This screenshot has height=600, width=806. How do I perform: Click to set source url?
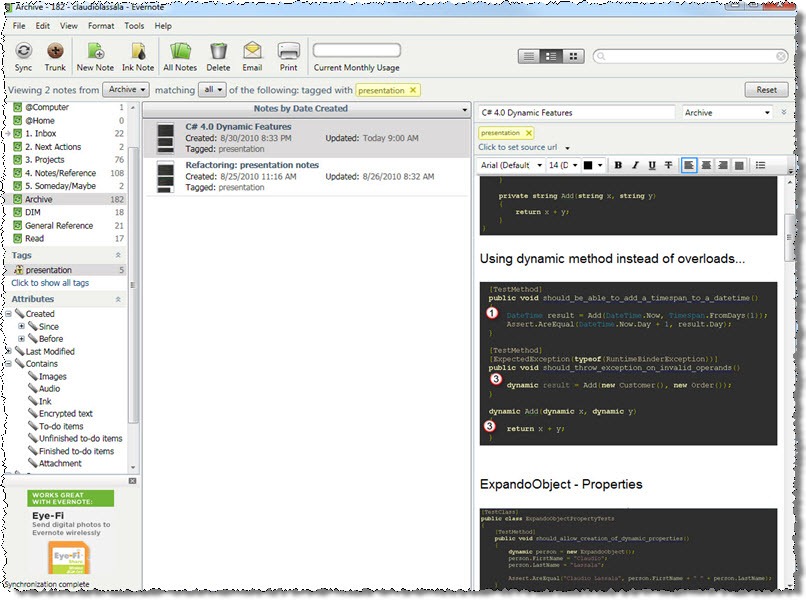pos(518,147)
